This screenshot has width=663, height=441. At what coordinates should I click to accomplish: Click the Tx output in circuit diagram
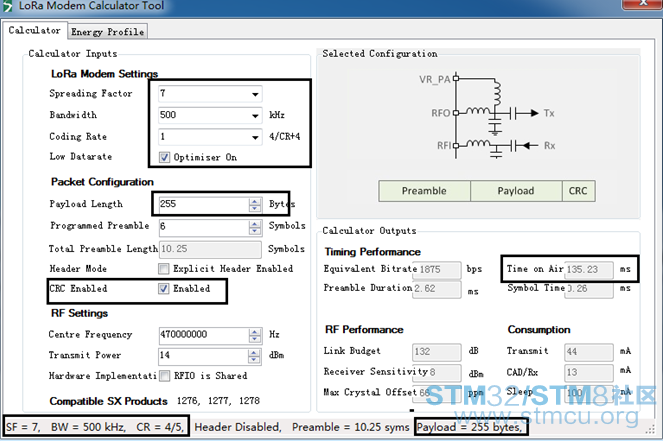pos(549,113)
